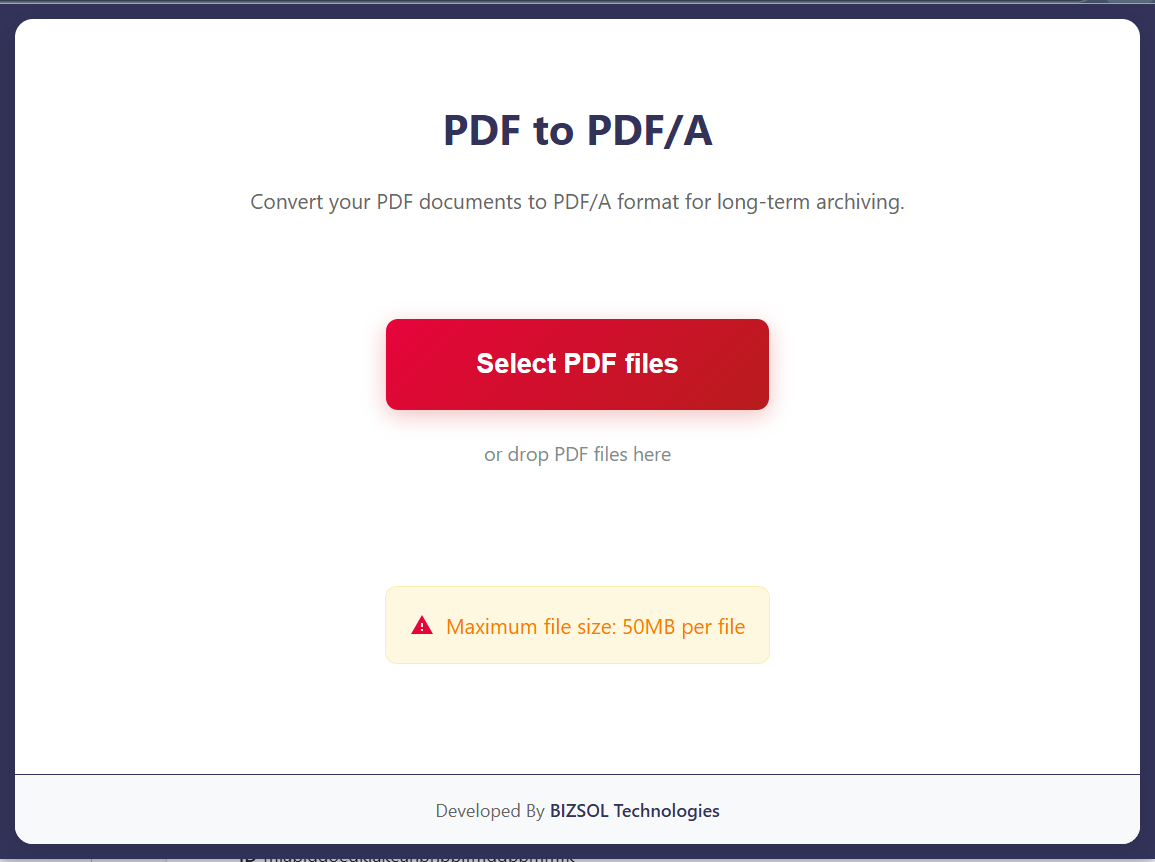Click "per file" in the yellow notice
This screenshot has width=1155, height=862.
713,627
